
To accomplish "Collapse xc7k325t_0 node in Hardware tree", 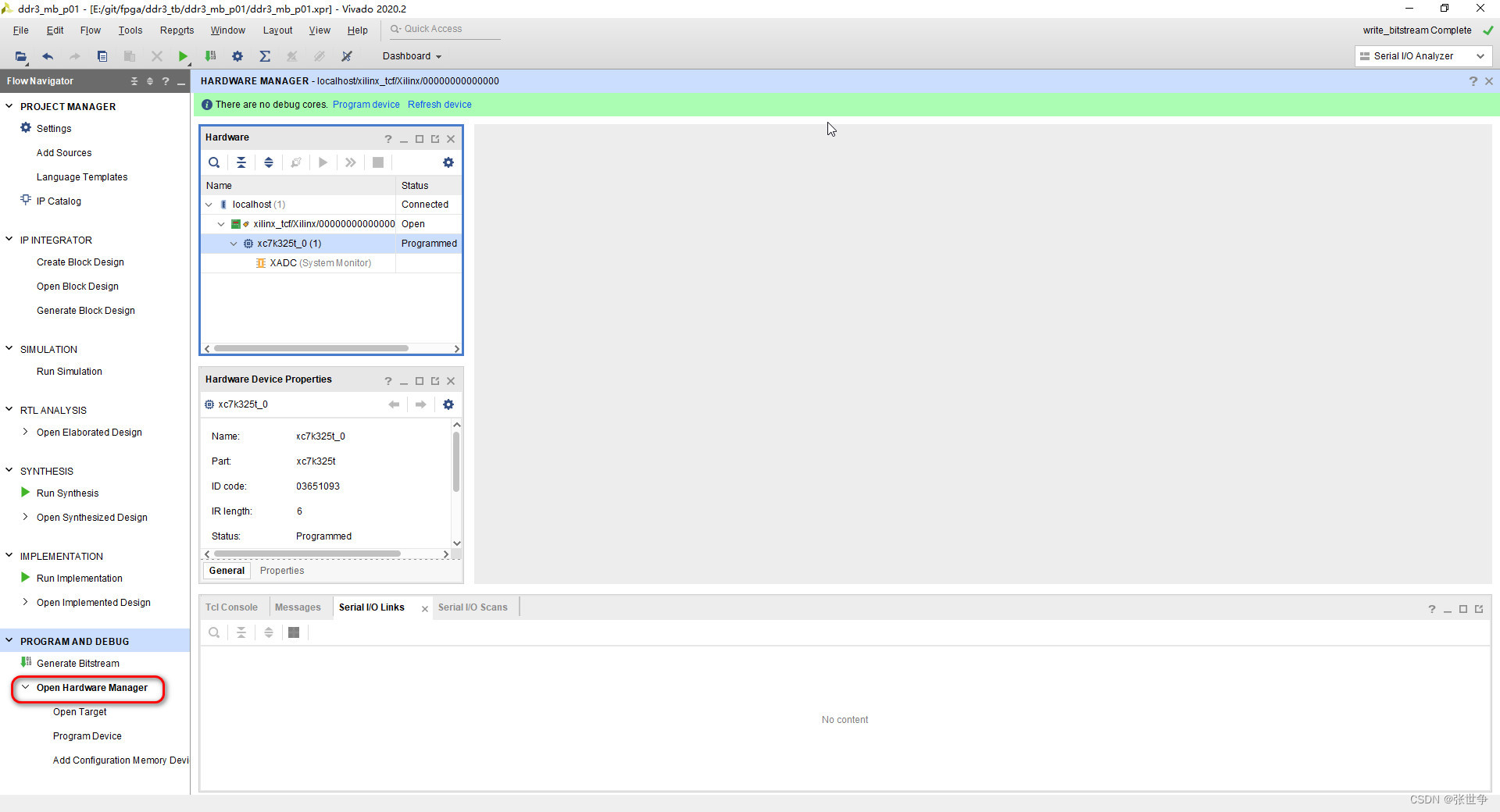I will 234,244.
